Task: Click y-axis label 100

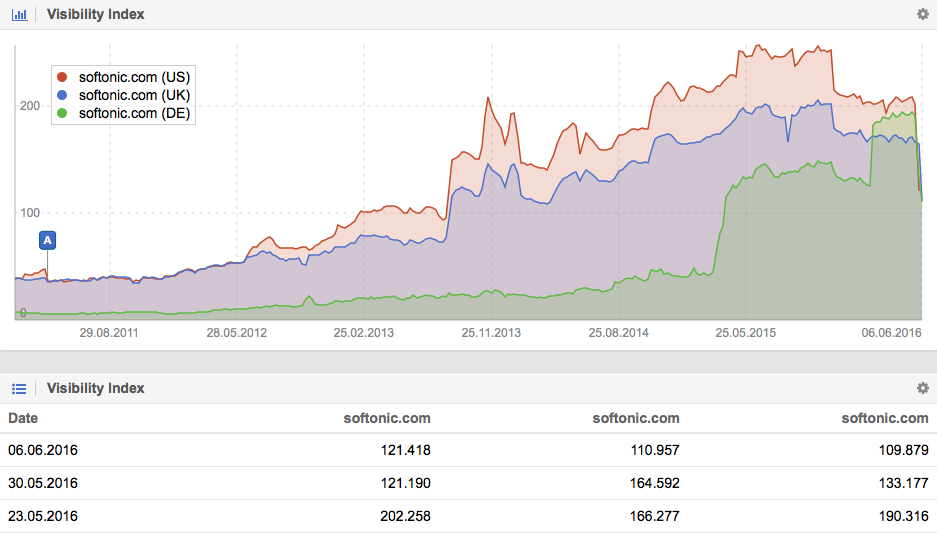Action: pyautogui.click(x=30, y=213)
